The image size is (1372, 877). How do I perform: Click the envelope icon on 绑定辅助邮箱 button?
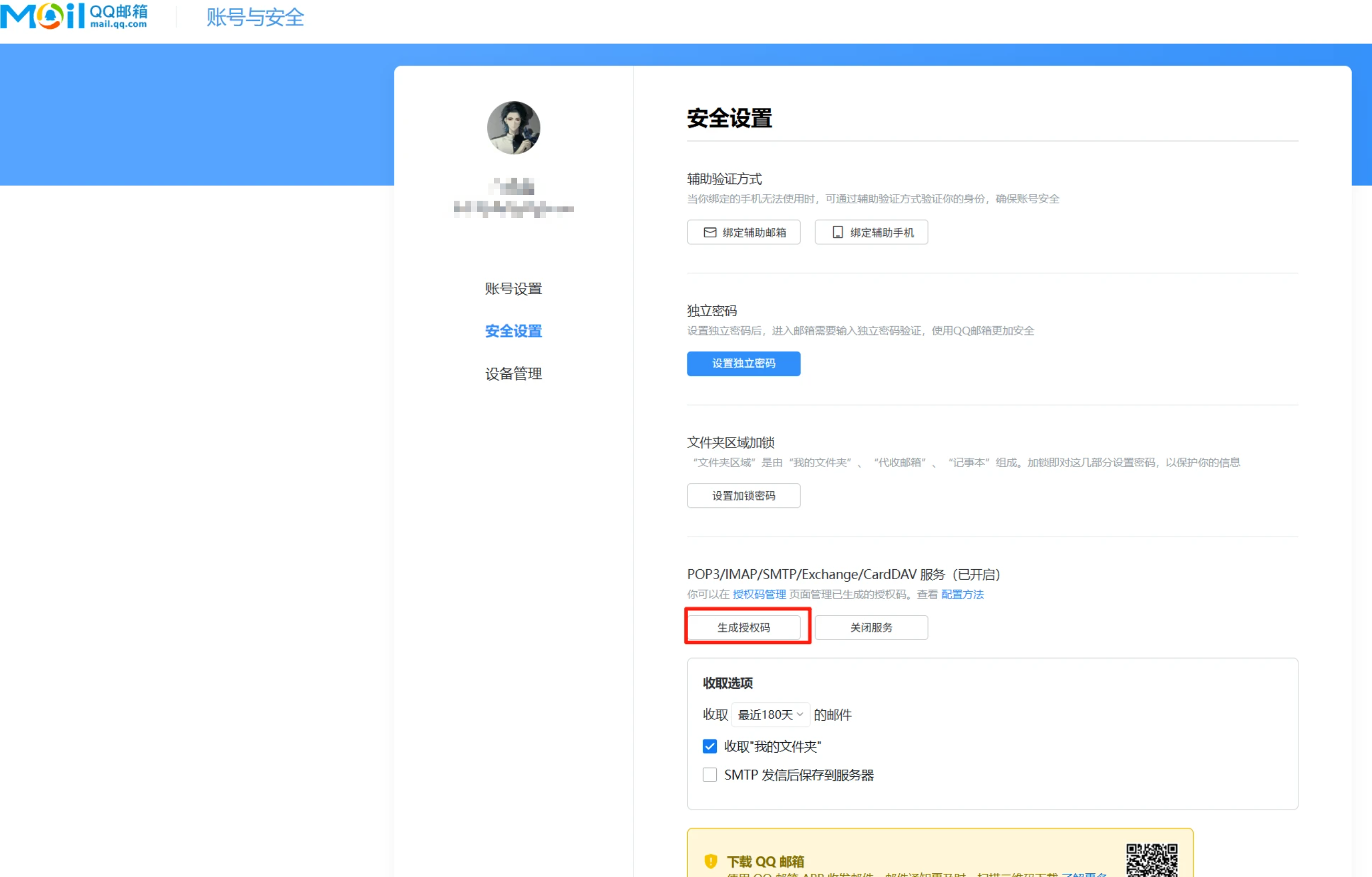pyautogui.click(x=711, y=233)
